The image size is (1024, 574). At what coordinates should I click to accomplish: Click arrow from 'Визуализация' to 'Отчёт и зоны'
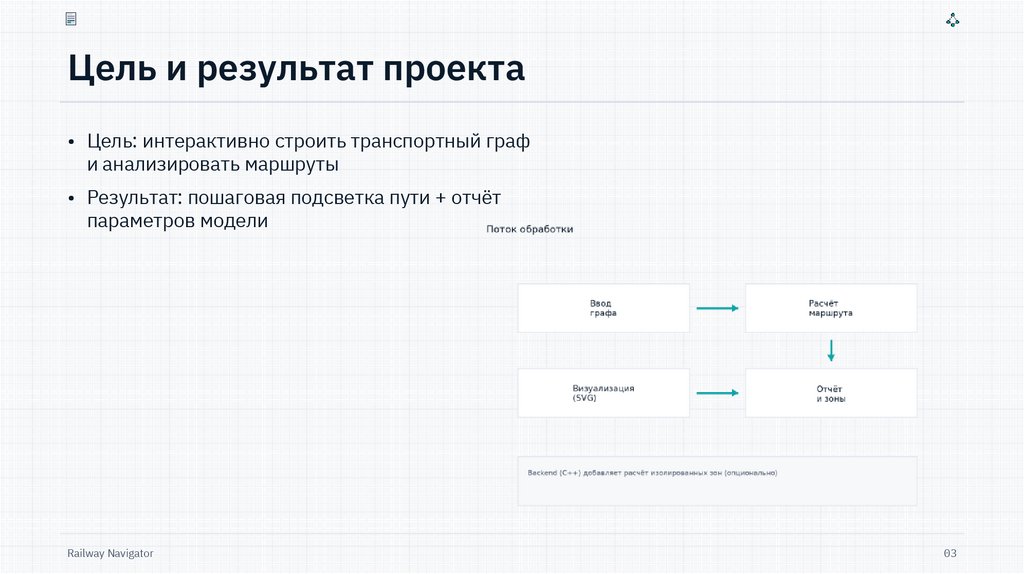tap(717, 393)
